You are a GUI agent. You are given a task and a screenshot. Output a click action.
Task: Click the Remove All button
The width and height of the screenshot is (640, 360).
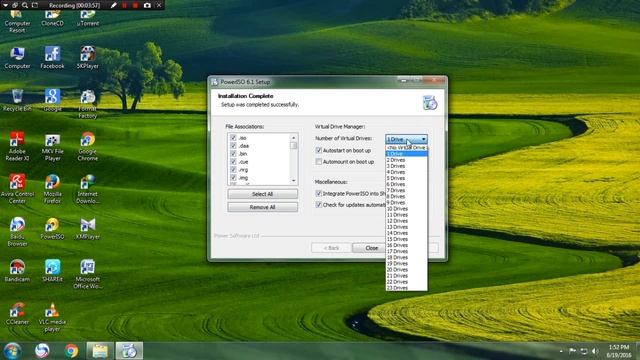pyautogui.click(x=262, y=207)
